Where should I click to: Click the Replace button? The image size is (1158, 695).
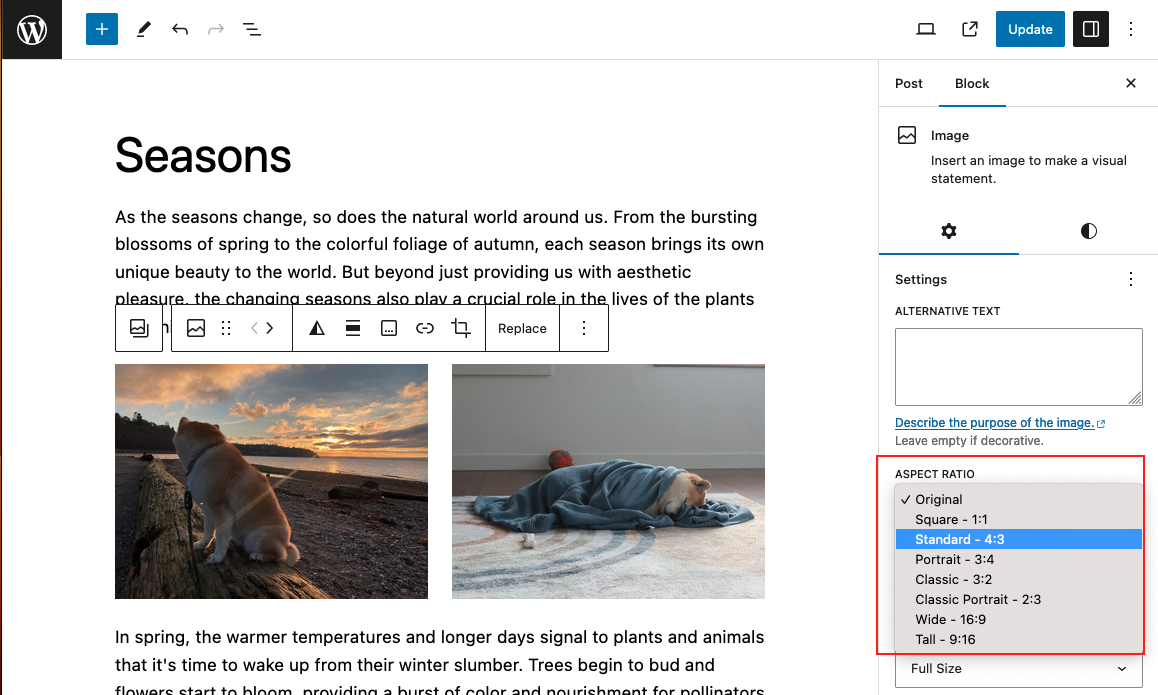[x=522, y=327]
